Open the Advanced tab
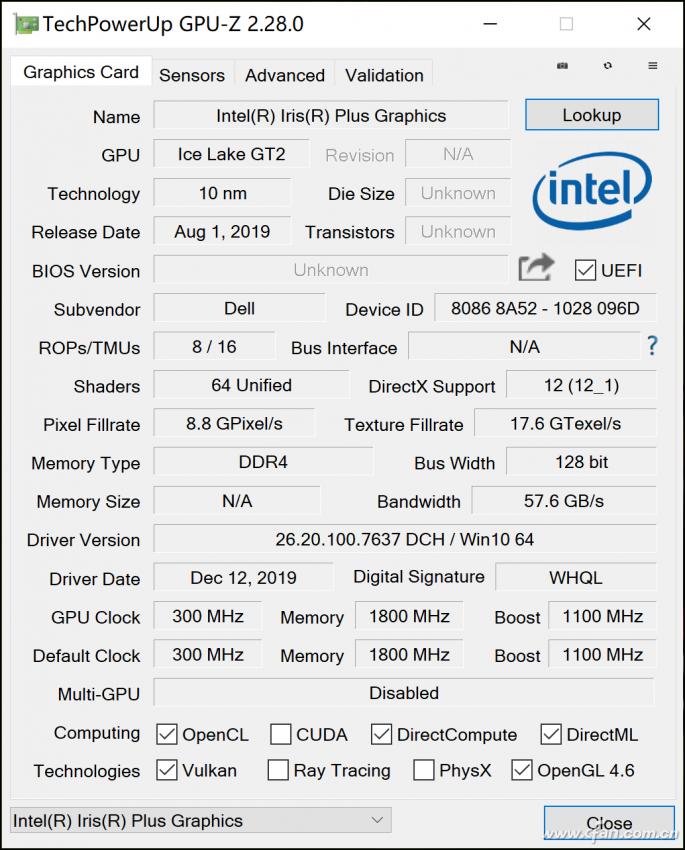 (x=284, y=75)
